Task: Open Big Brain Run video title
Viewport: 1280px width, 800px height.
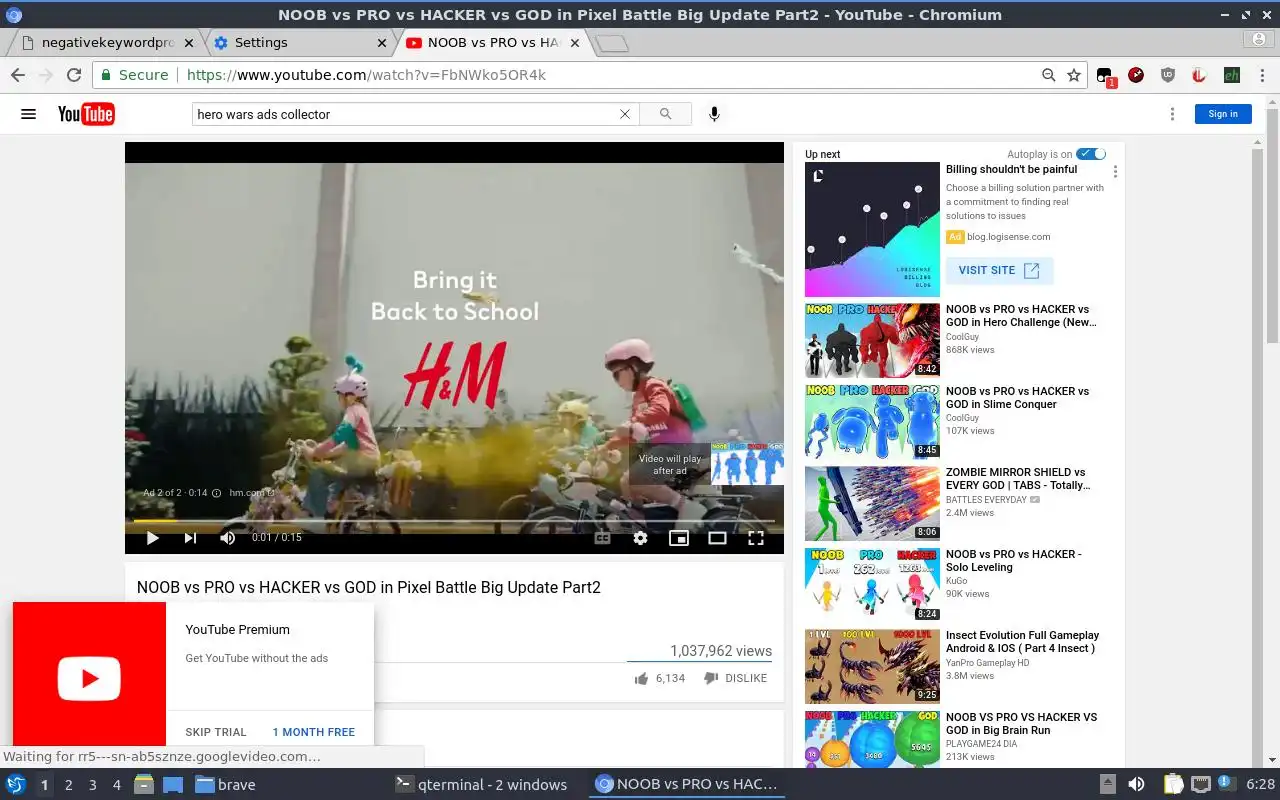Action: (1021, 724)
